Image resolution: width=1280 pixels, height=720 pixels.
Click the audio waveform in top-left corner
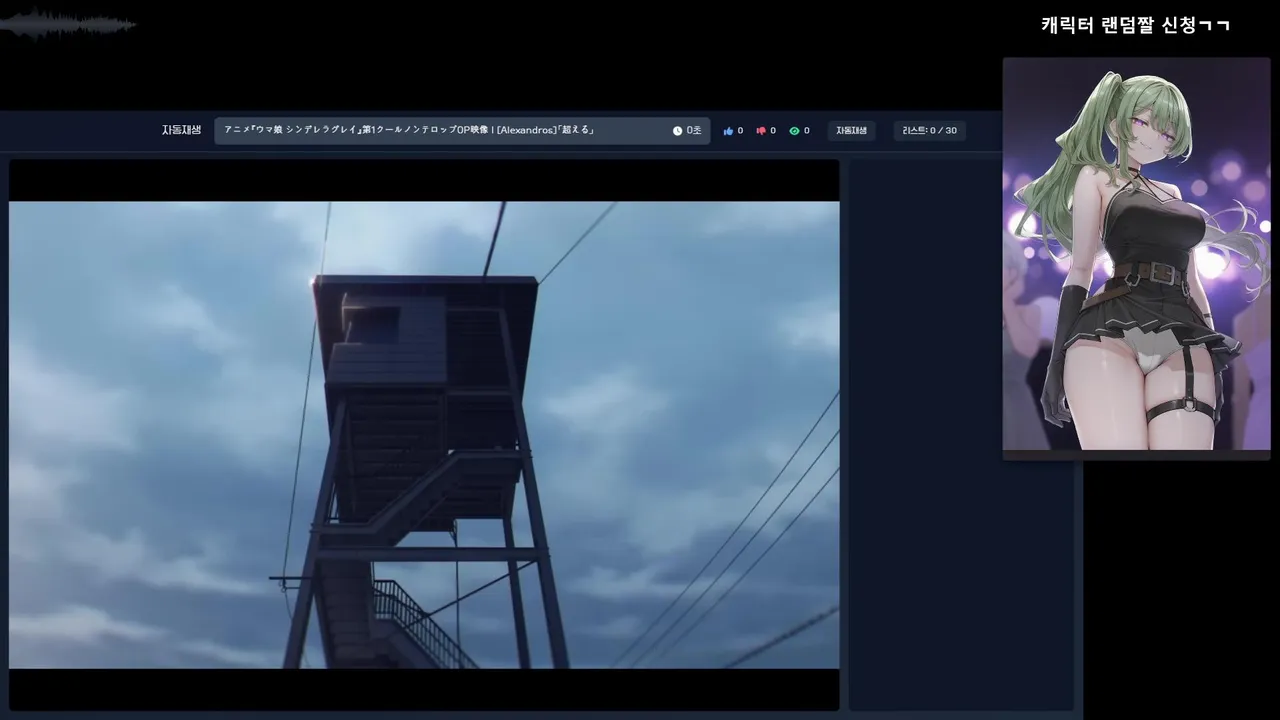tap(68, 24)
